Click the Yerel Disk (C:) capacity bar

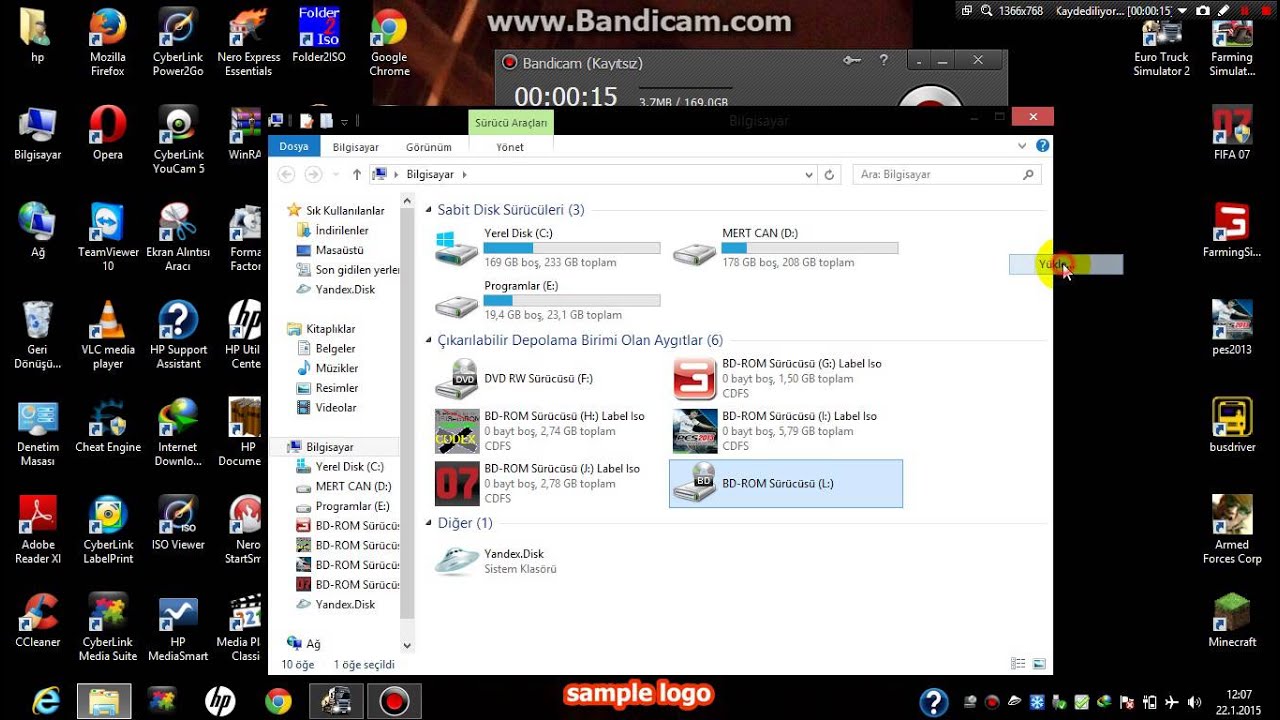coord(572,248)
